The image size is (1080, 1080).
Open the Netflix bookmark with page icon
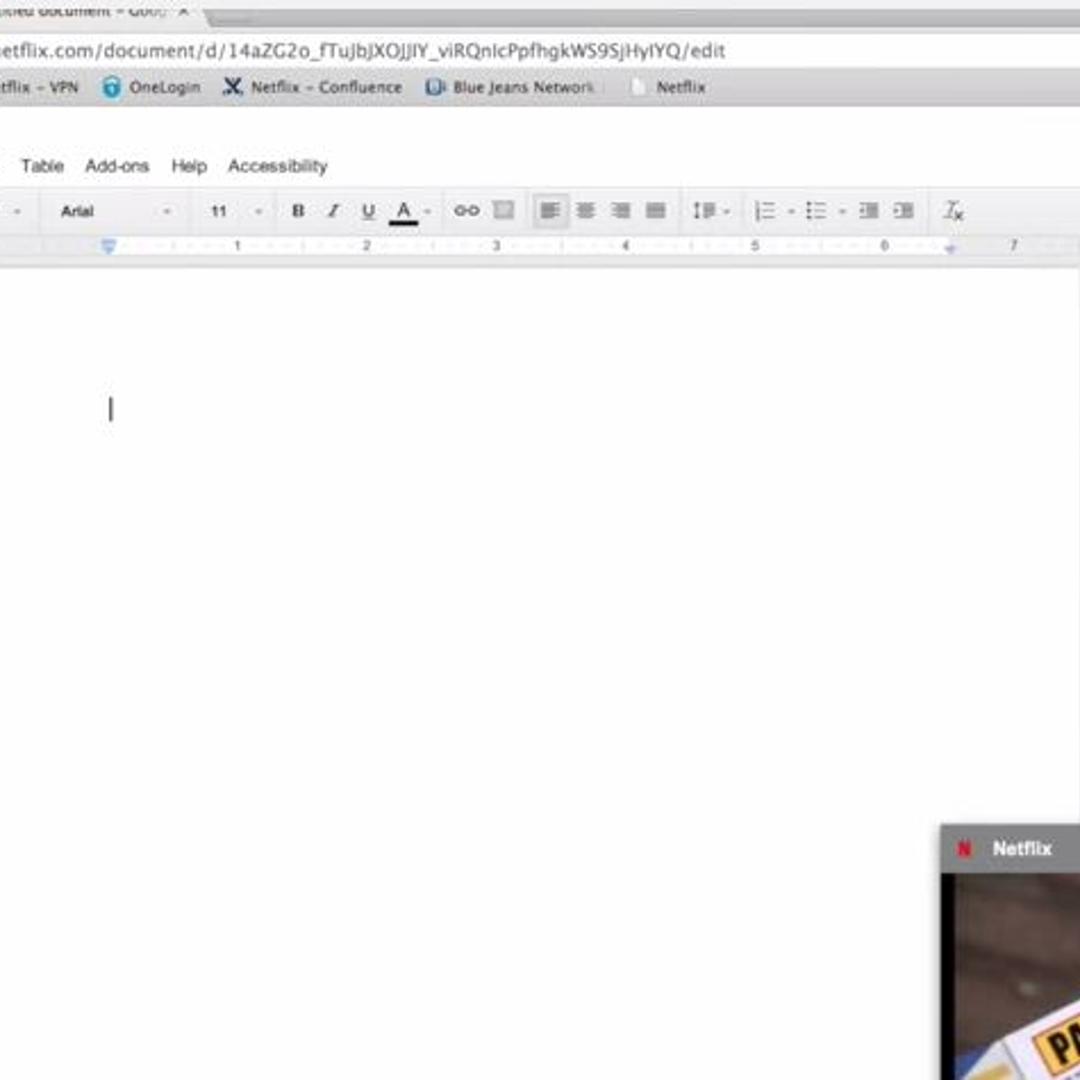tap(667, 87)
